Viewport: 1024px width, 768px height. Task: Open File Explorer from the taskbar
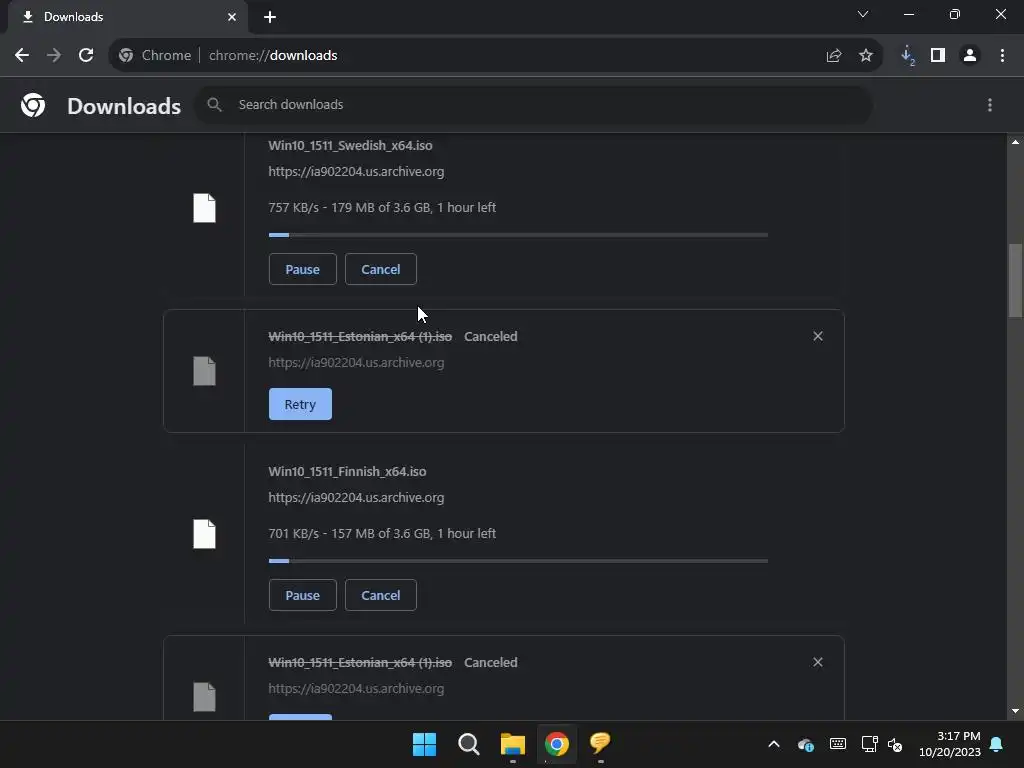513,744
